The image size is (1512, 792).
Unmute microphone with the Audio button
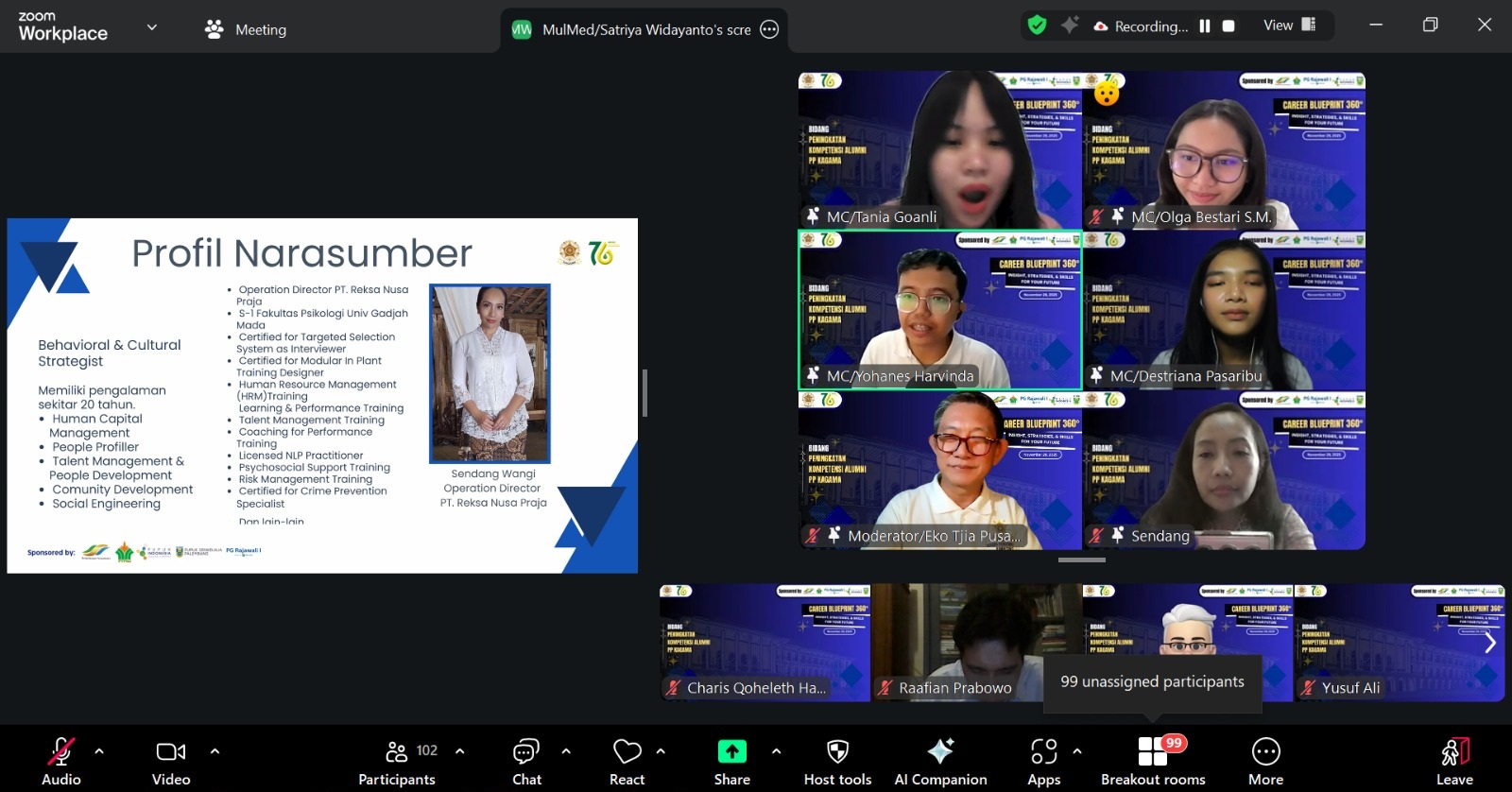pos(60,759)
